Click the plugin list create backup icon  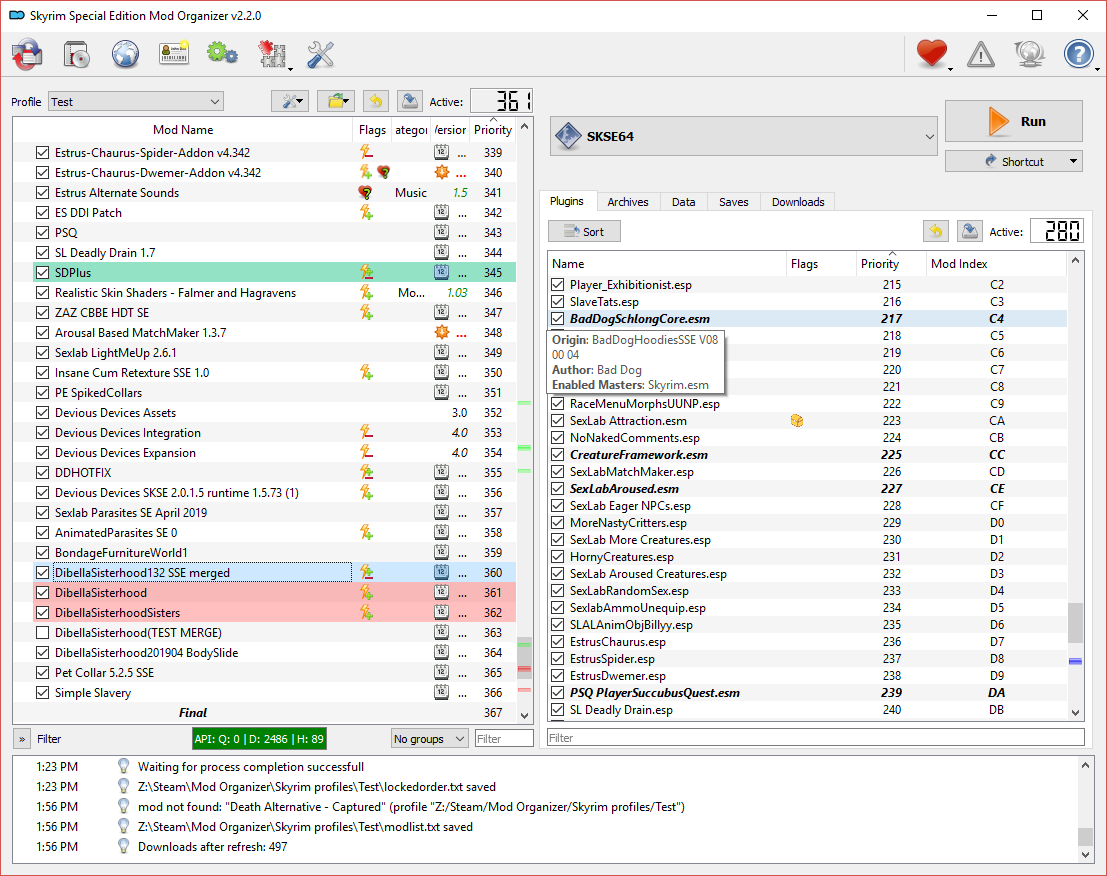click(x=969, y=231)
